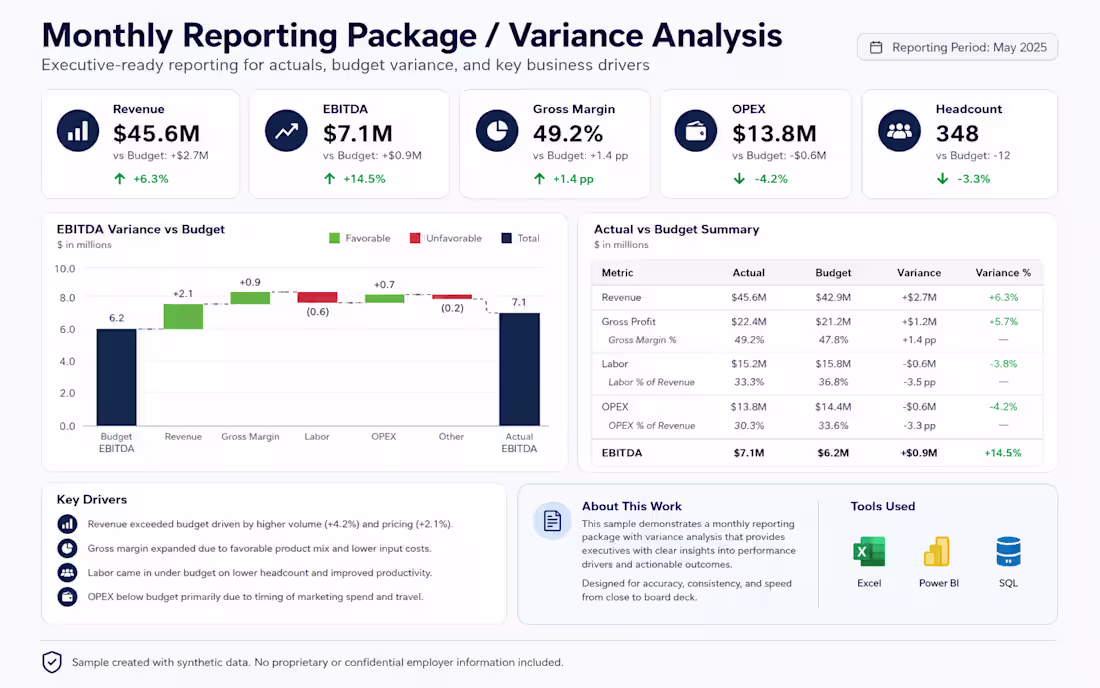Image resolution: width=1100 pixels, height=688 pixels.
Task: Click the document icon beside About This Work
Action: click(552, 520)
